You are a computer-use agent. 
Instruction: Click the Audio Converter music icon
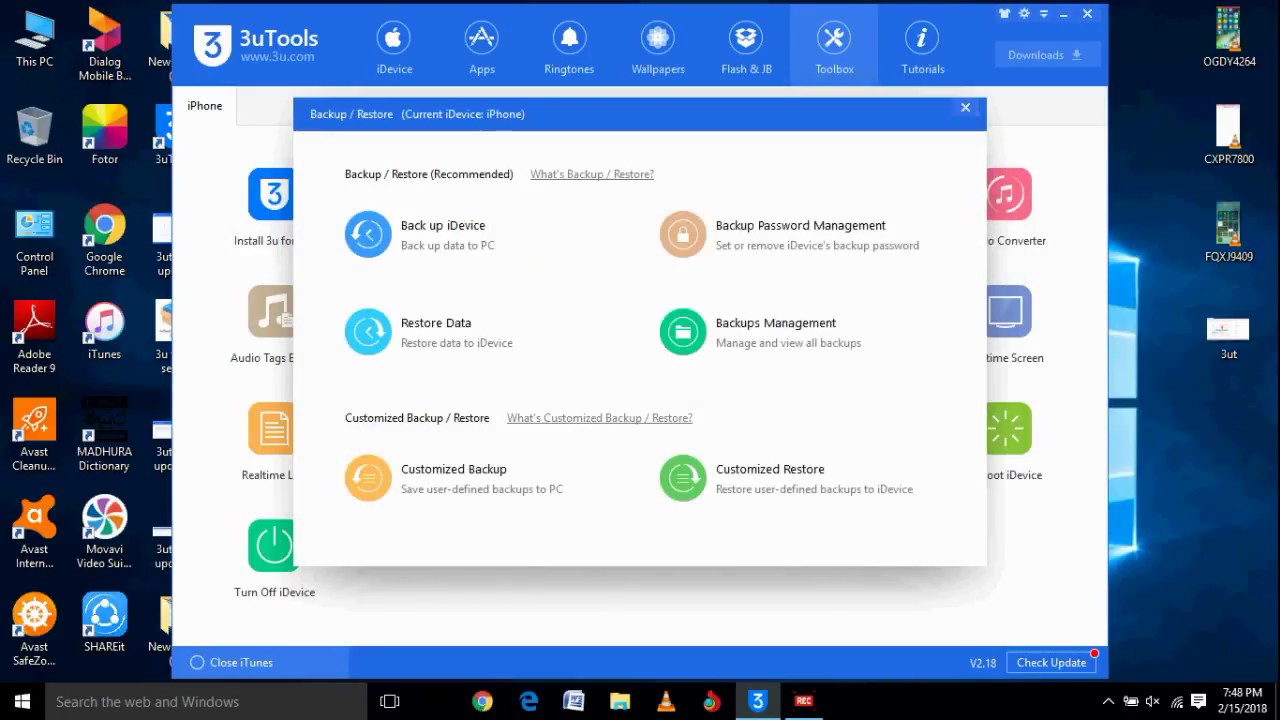coord(1008,194)
